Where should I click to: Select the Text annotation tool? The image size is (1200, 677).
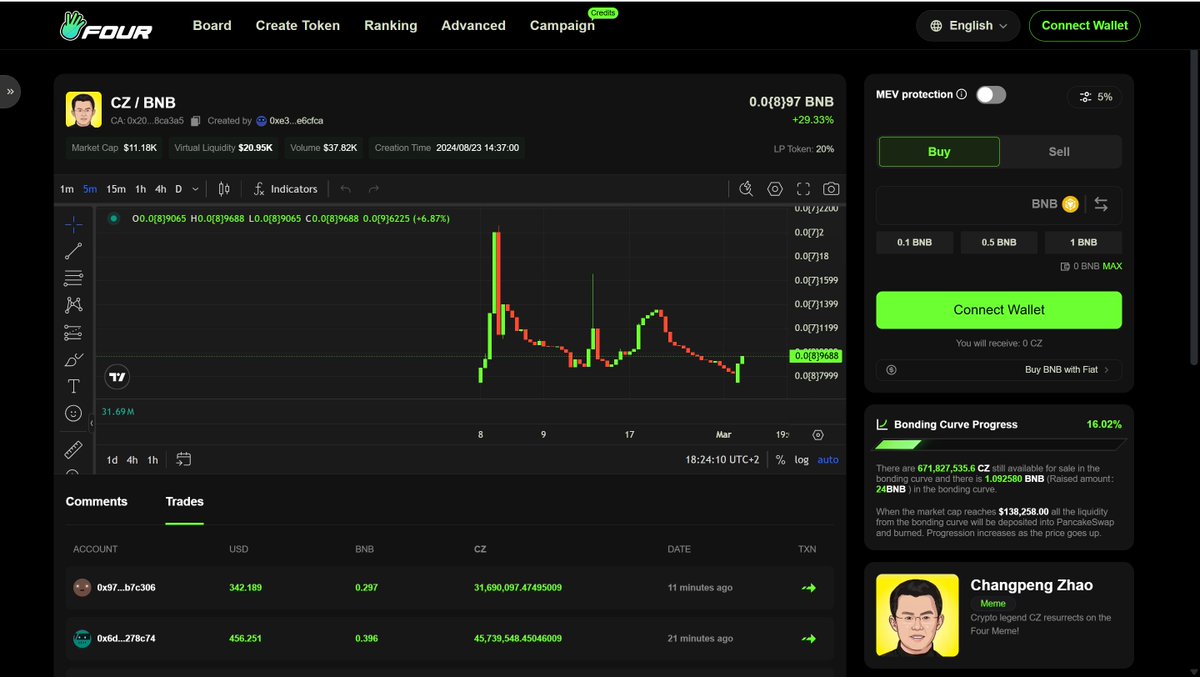click(x=73, y=386)
